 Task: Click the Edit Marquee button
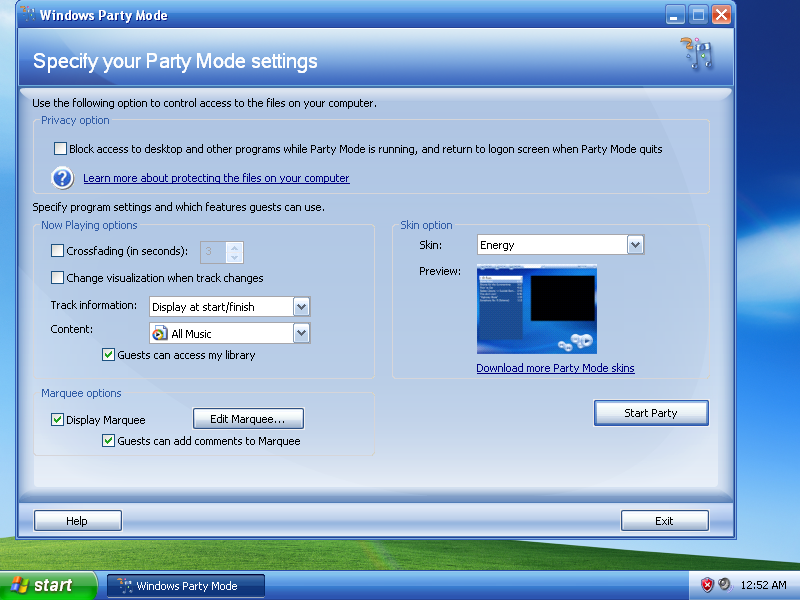248,419
